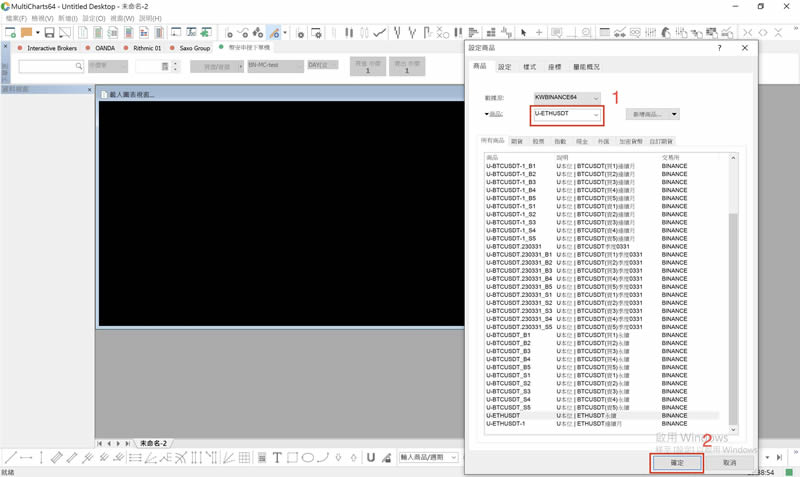
Task: Select U-BTCUSDT.230331 row in list
Action: pos(508,246)
